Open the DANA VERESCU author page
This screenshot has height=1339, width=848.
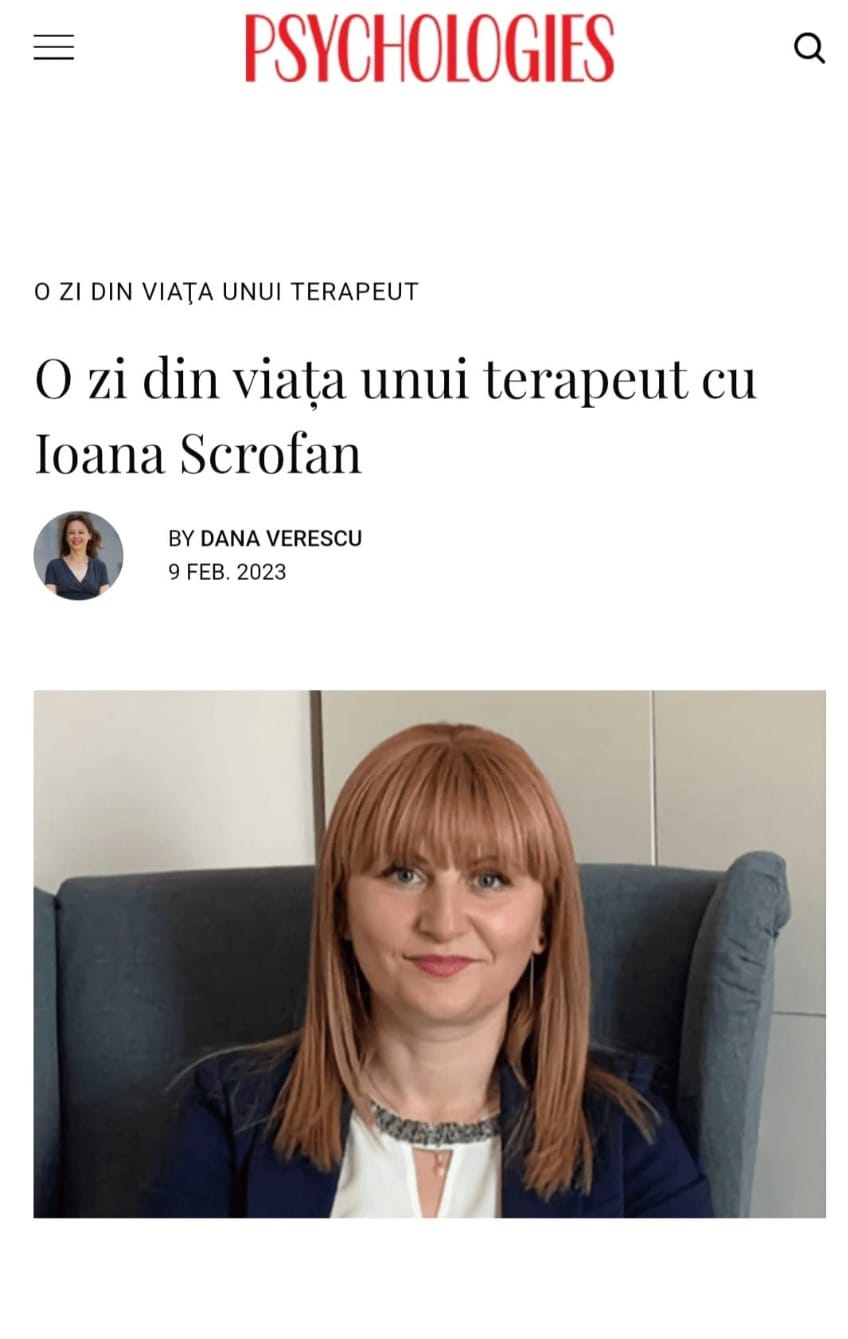281,539
